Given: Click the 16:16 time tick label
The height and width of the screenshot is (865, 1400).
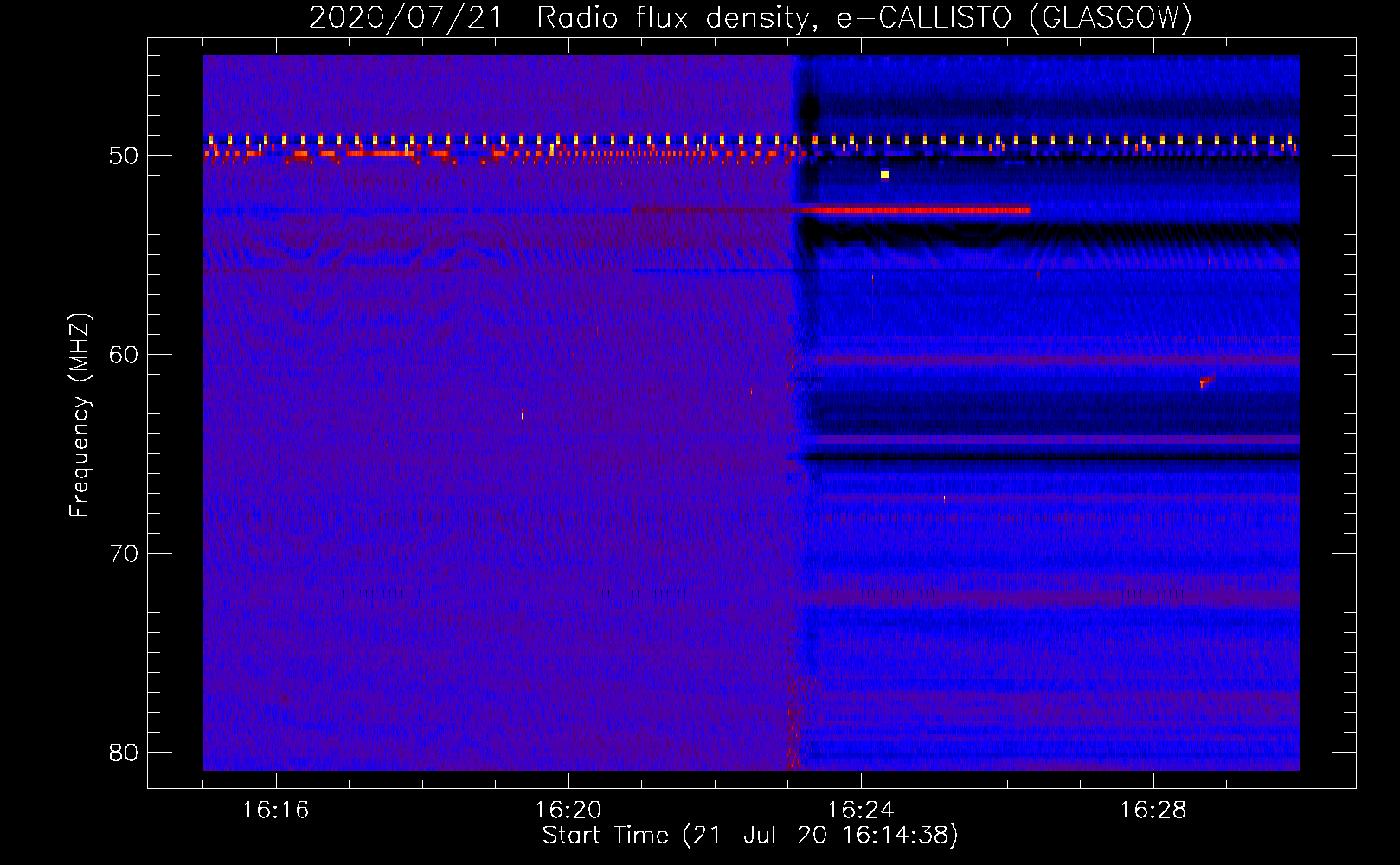Looking at the screenshot, I should click(x=275, y=811).
